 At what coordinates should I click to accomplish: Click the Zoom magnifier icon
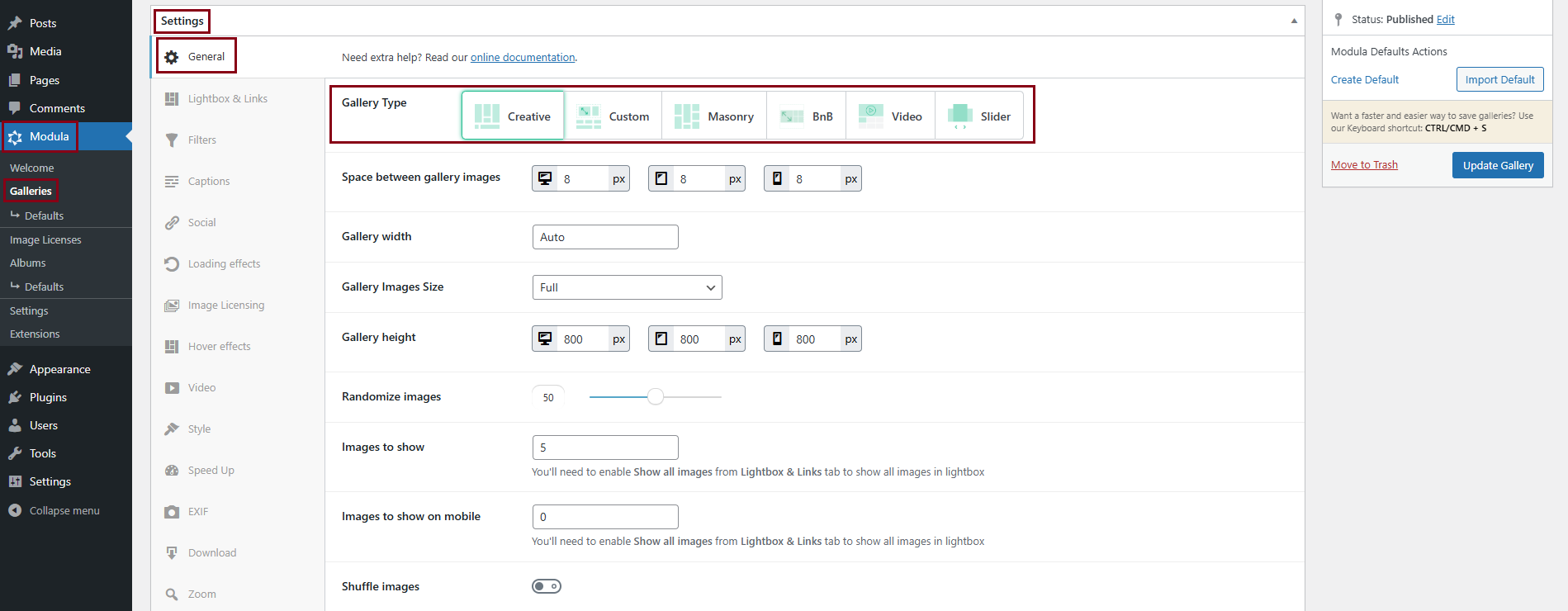(x=172, y=594)
